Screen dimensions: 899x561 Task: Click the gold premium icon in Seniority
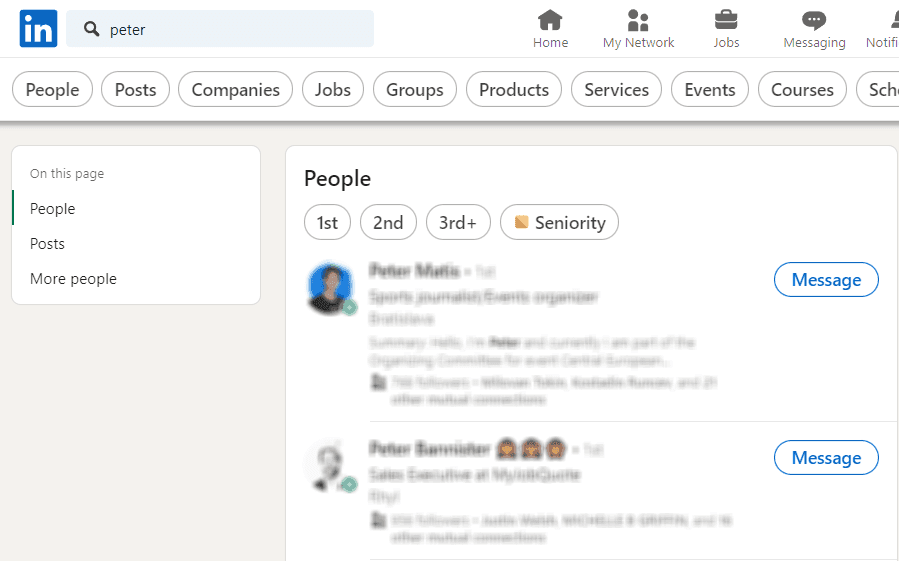pyautogui.click(x=521, y=222)
